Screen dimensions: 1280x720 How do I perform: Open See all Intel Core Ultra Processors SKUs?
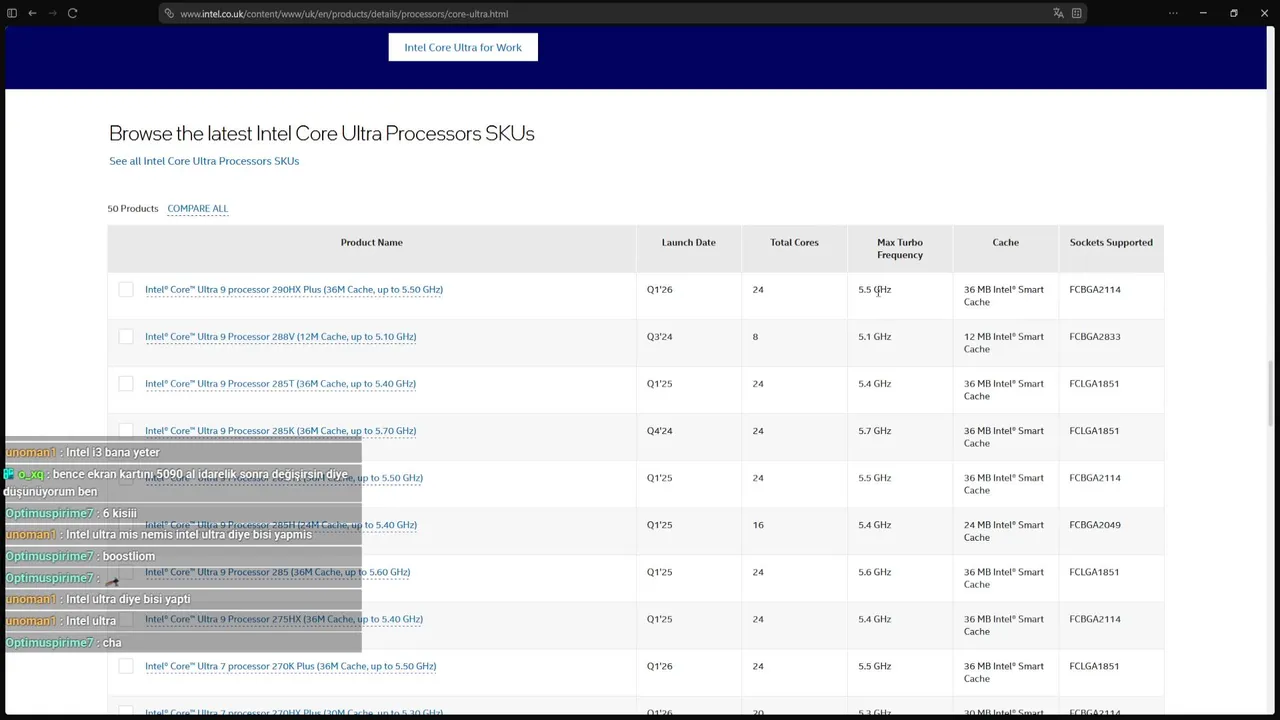tap(204, 161)
